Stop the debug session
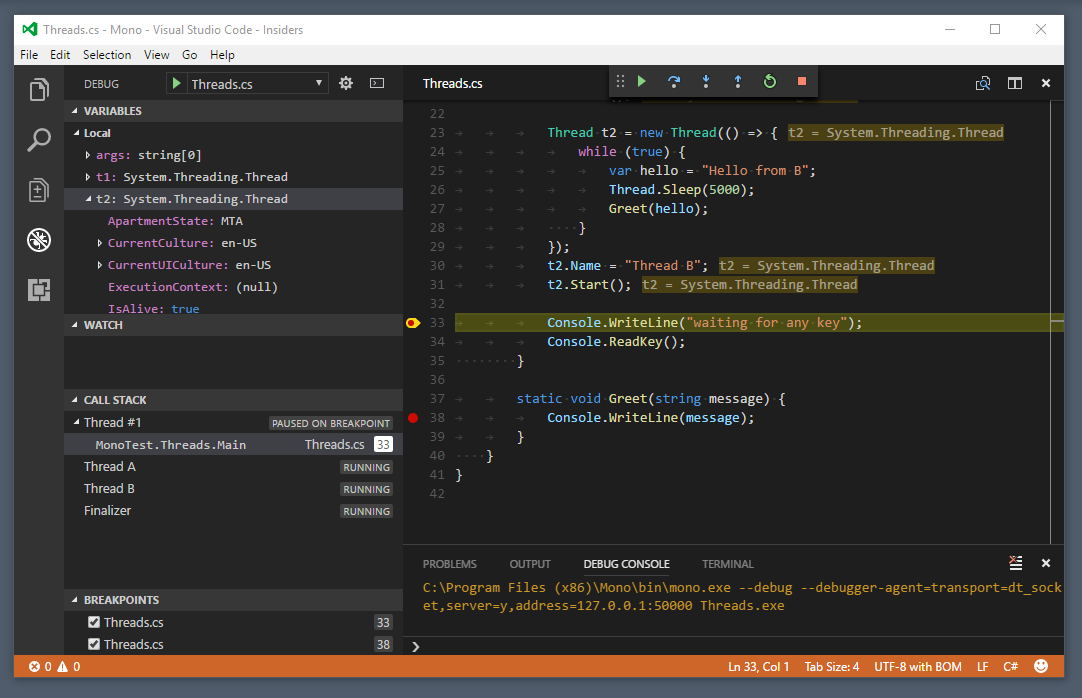This screenshot has width=1082, height=698. pos(802,81)
